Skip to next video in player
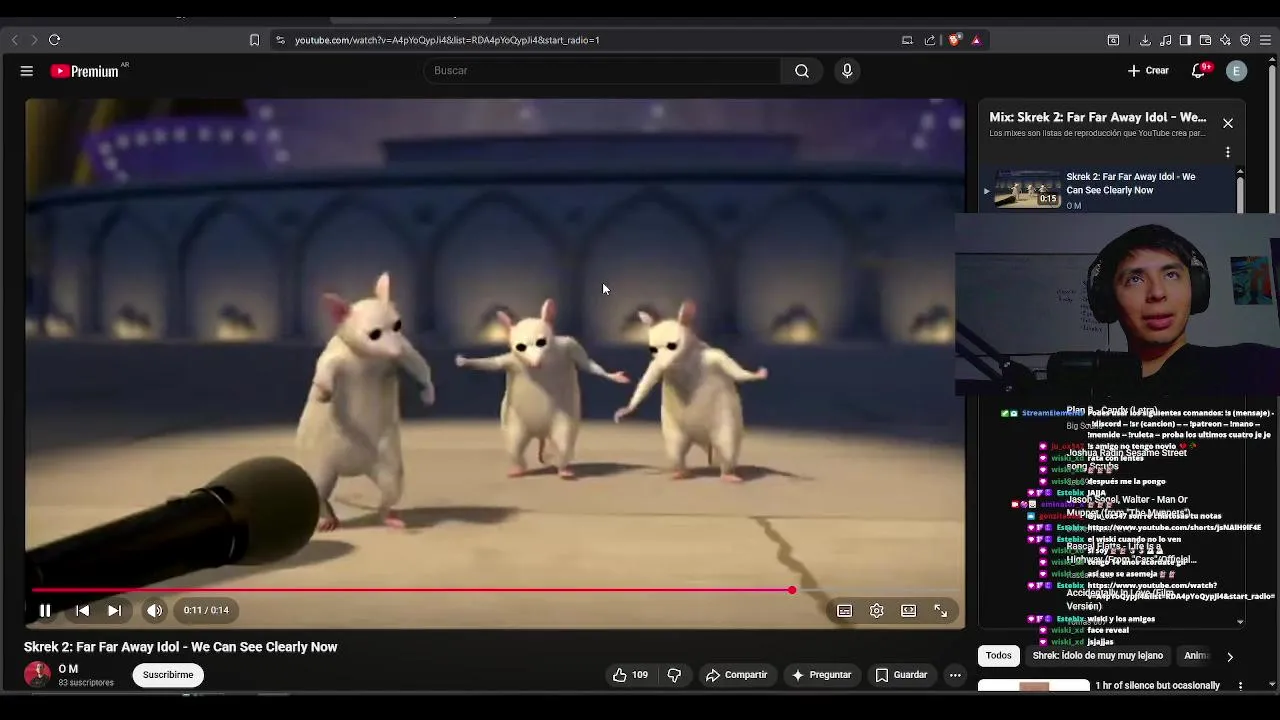Image resolution: width=1280 pixels, height=720 pixels. 114,610
